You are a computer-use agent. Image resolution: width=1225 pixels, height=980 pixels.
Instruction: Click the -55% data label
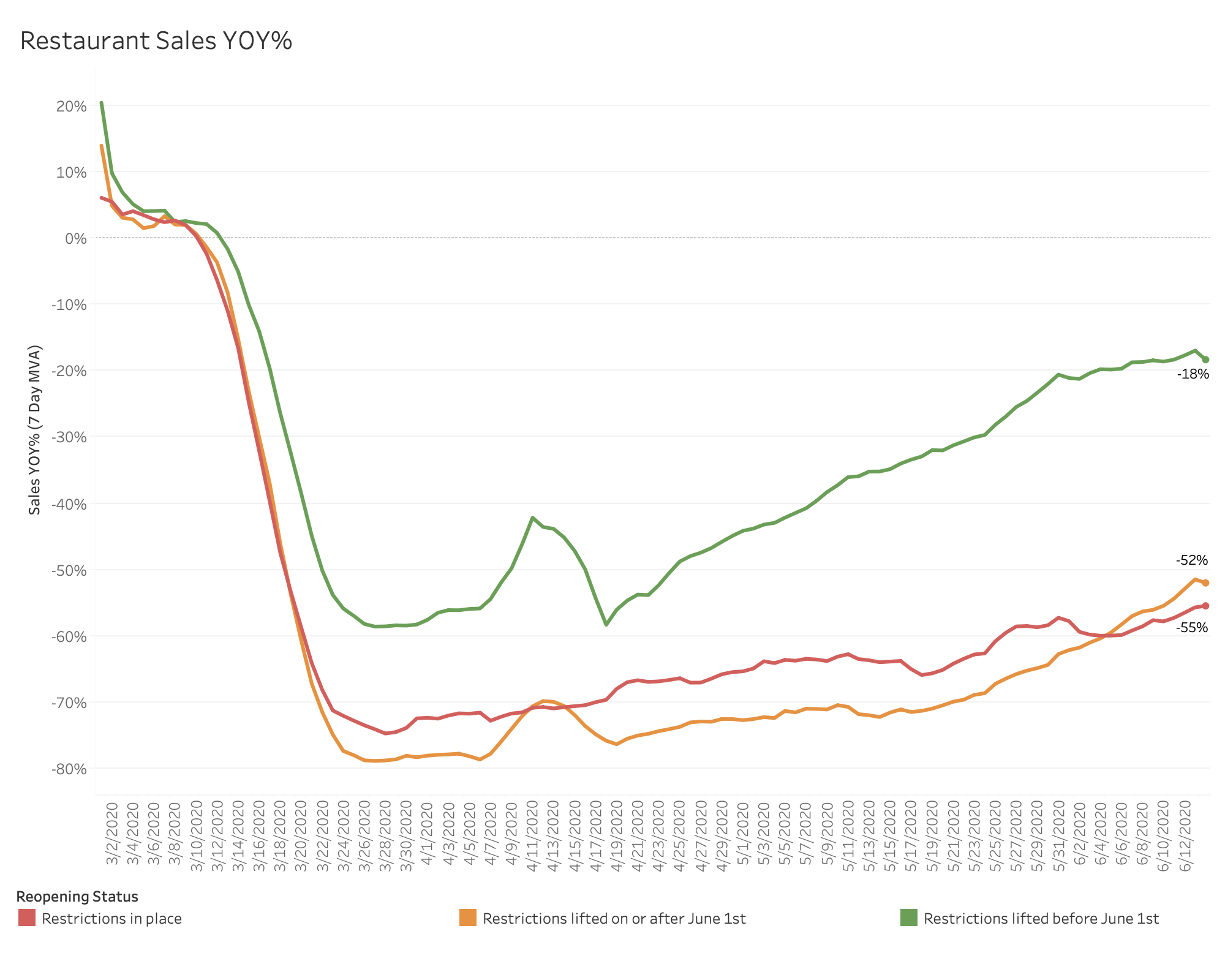tap(1192, 627)
